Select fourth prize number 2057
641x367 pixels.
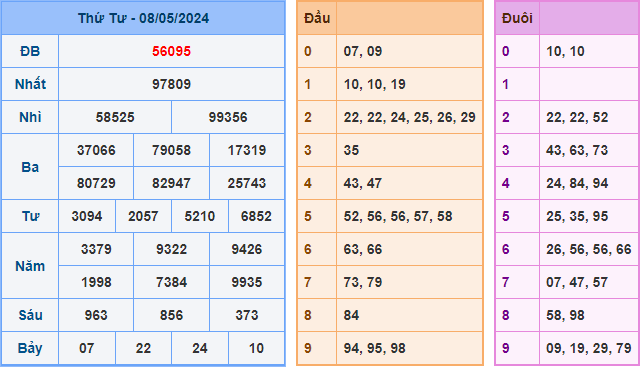point(143,216)
